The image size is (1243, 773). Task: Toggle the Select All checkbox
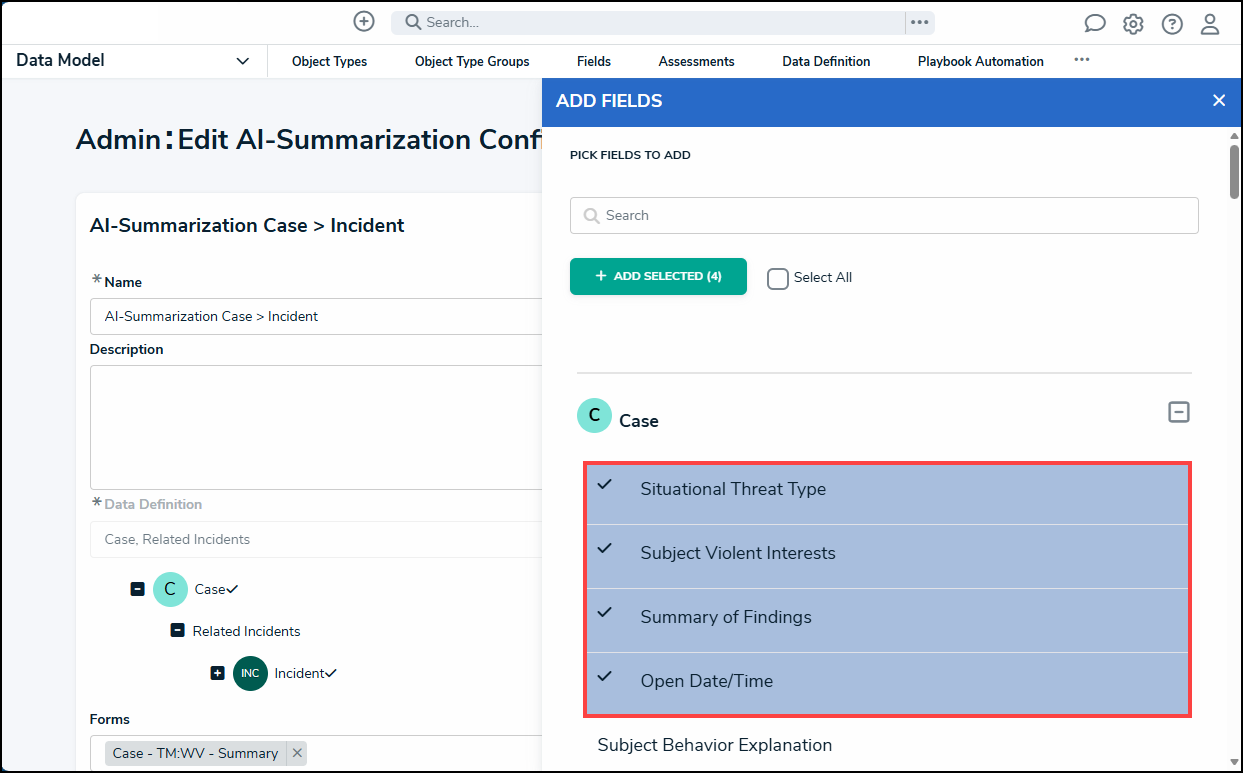tap(778, 278)
